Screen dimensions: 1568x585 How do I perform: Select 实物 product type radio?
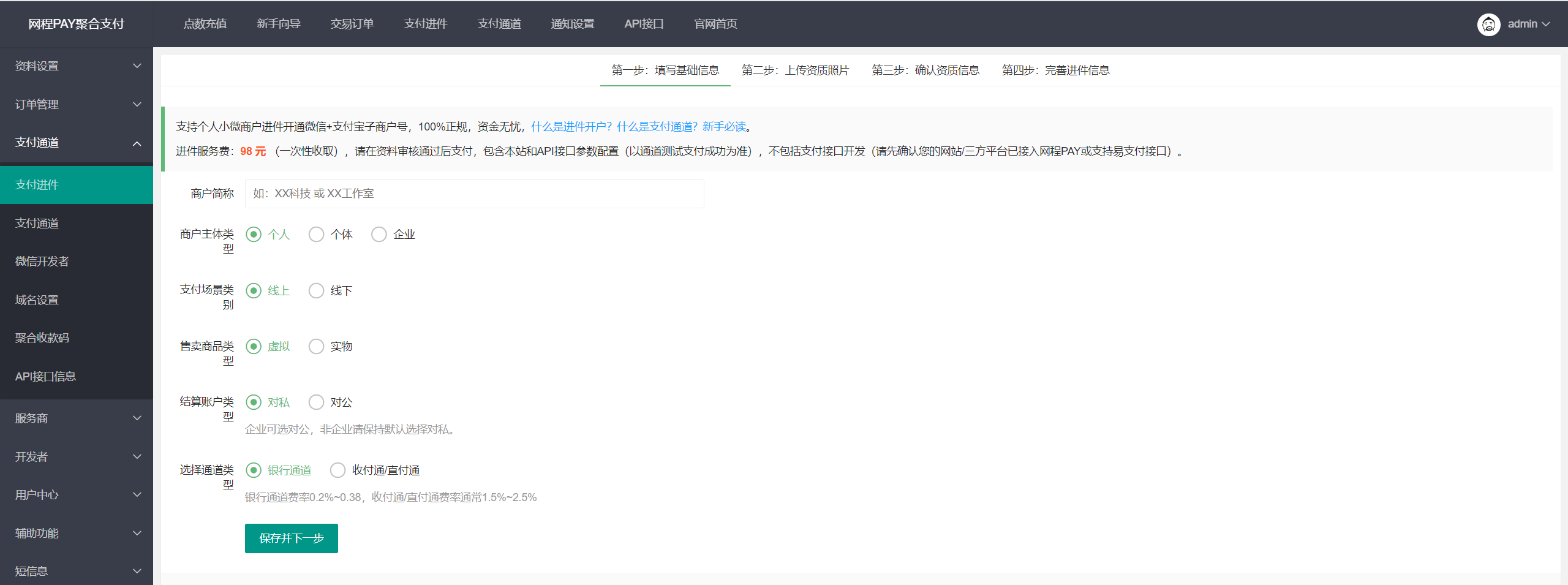317,347
